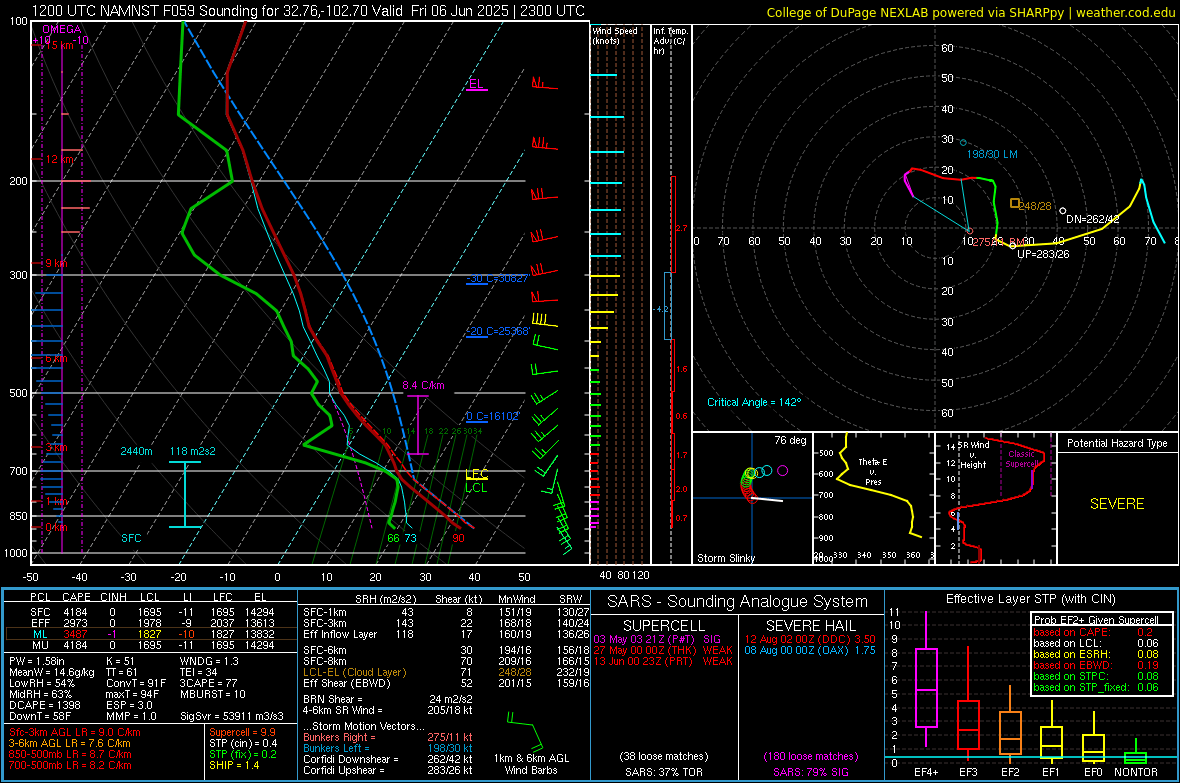Select the highlighted ML parcel row
The height and width of the screenshot is (783, 1180).
click(151, 635)
